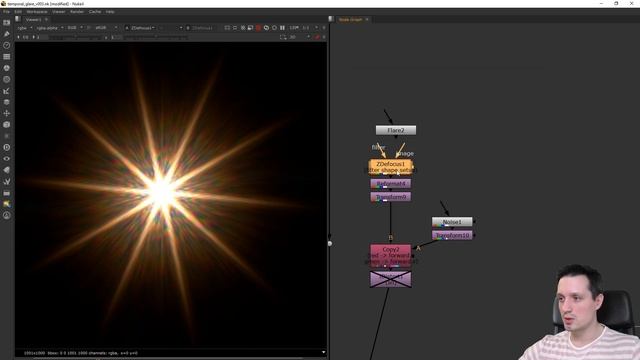
Task: Open the rgba channel set dropdown
Action: (24, 28)
